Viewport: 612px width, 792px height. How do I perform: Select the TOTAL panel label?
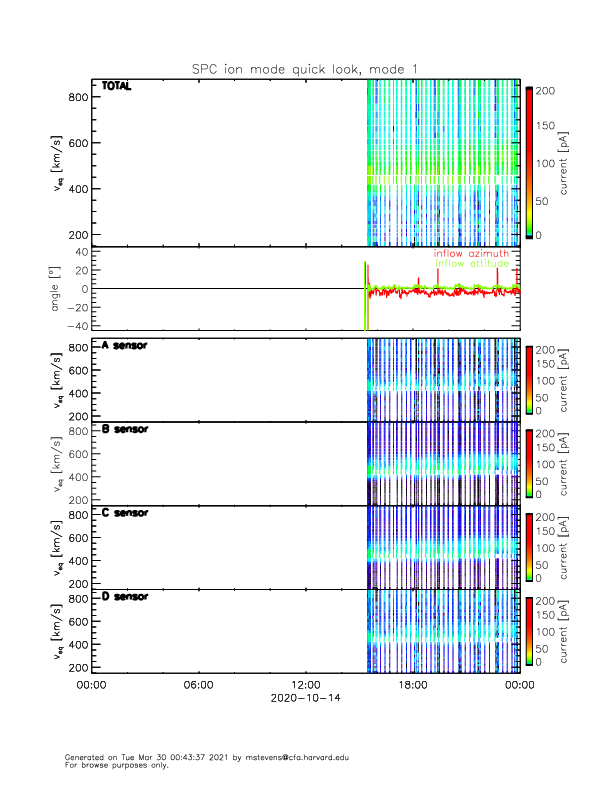(117, 86)
